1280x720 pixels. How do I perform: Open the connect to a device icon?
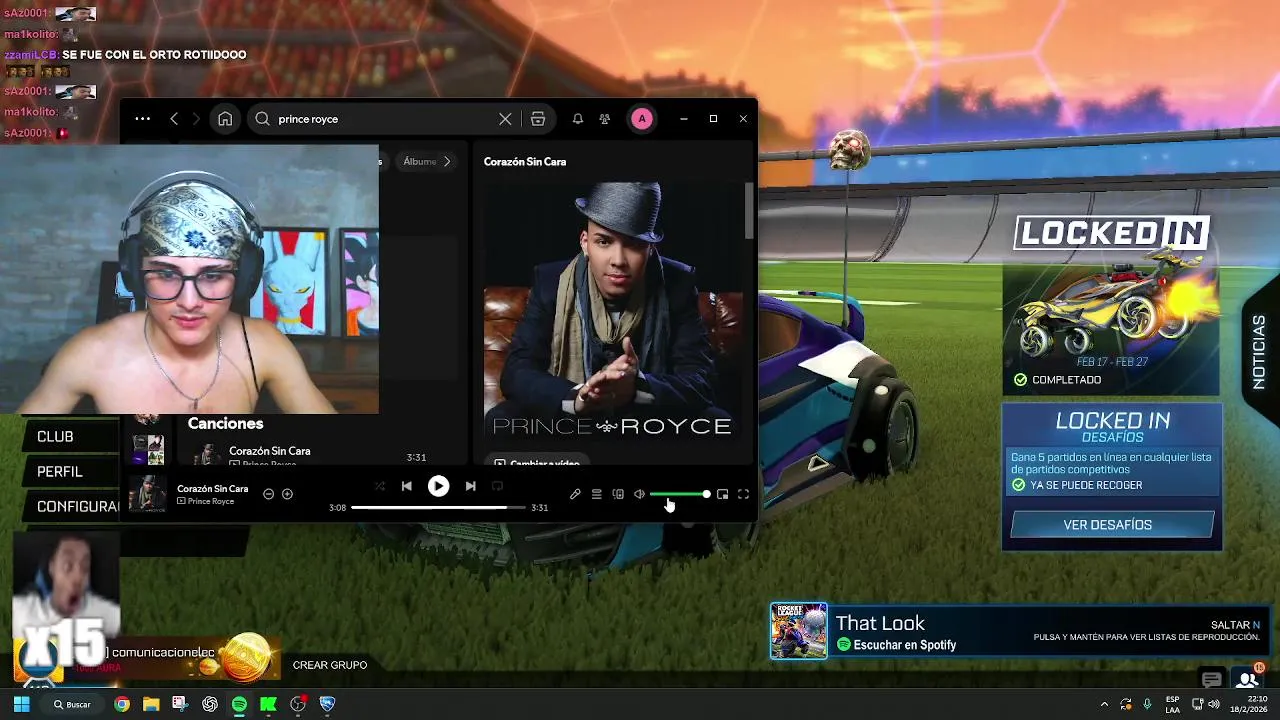click(618, 494)
